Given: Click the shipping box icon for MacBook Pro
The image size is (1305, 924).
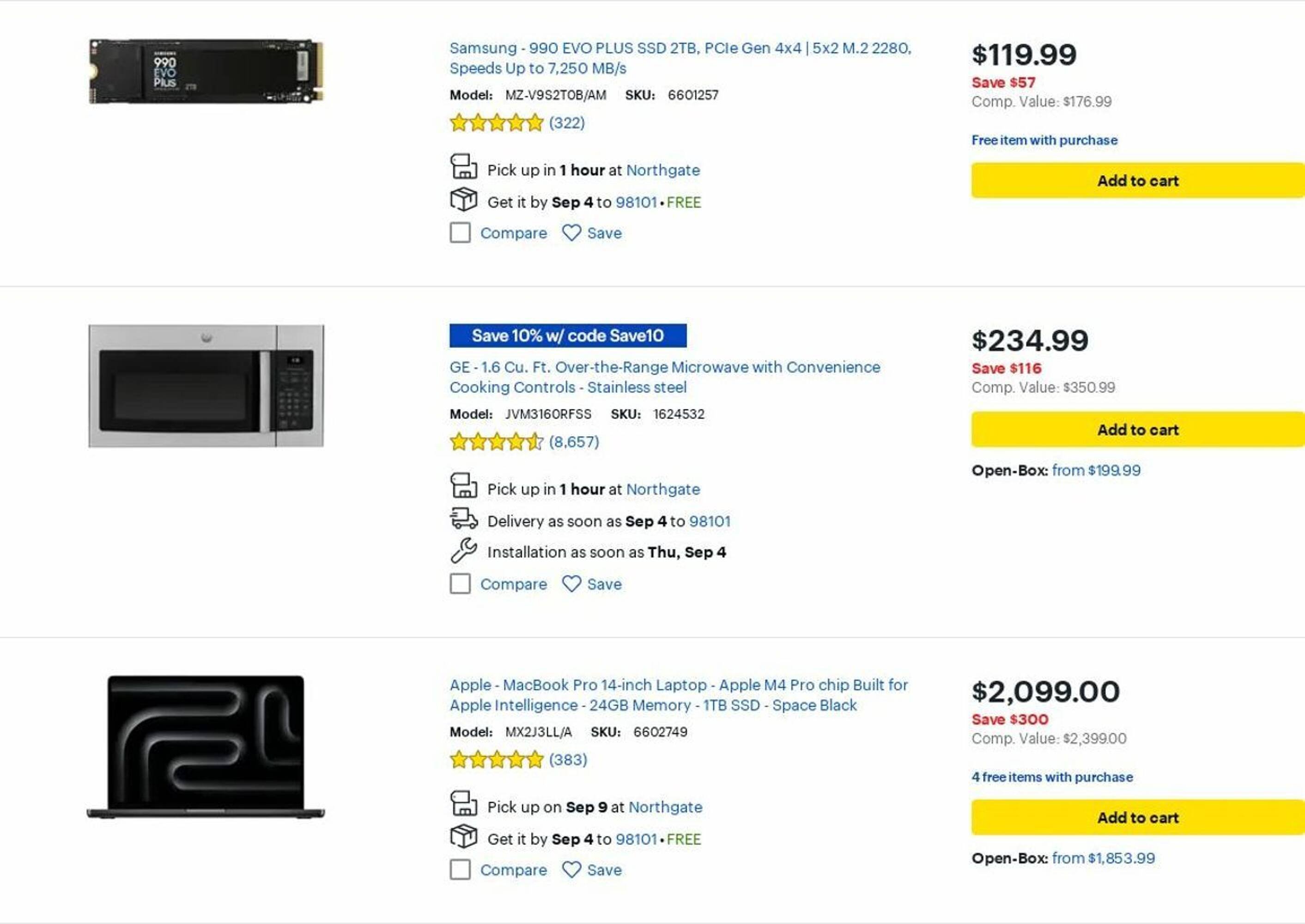Looking at the screenshot, I should (464, 836).
